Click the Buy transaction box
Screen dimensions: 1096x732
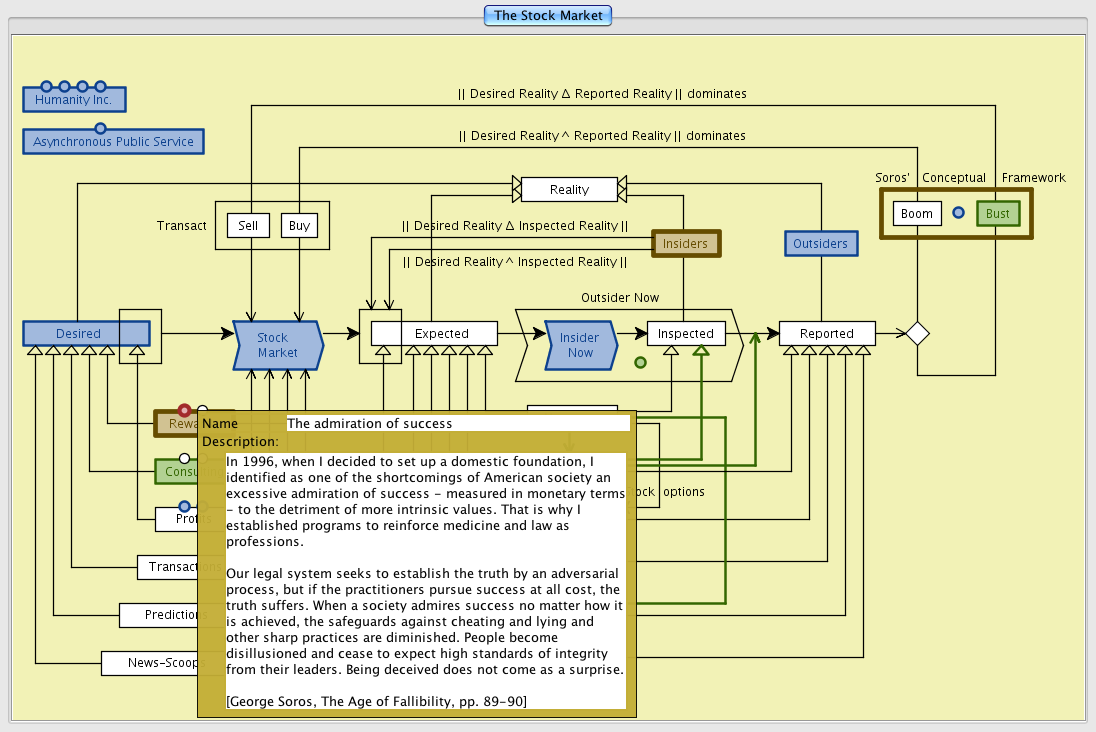pos(299,226)
